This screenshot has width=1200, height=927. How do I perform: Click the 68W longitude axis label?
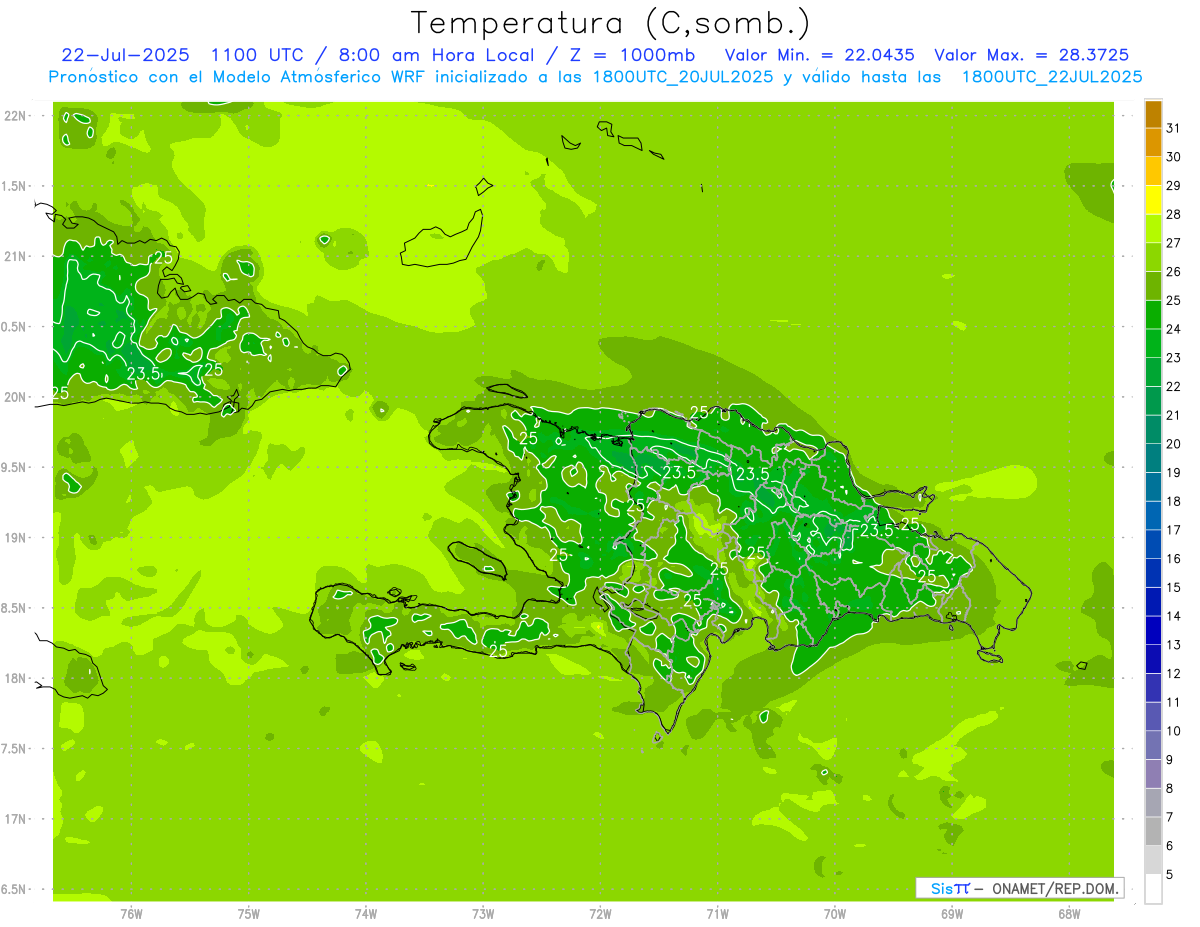coord(1069,913)
